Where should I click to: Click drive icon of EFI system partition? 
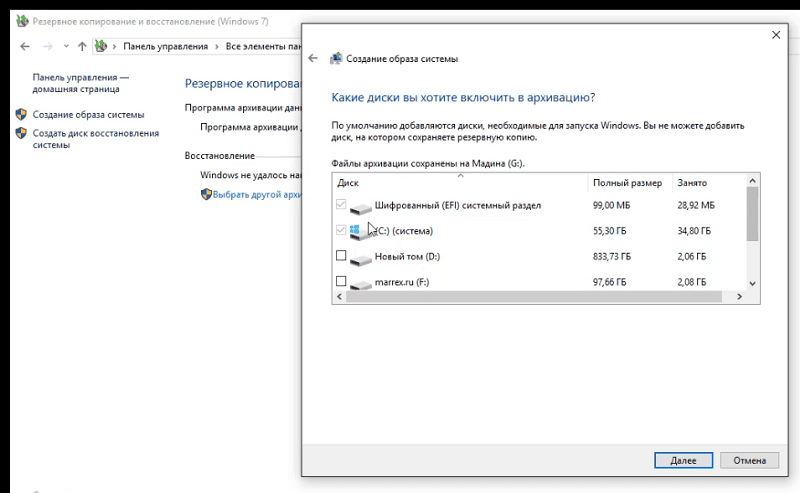tap(360, 208)
